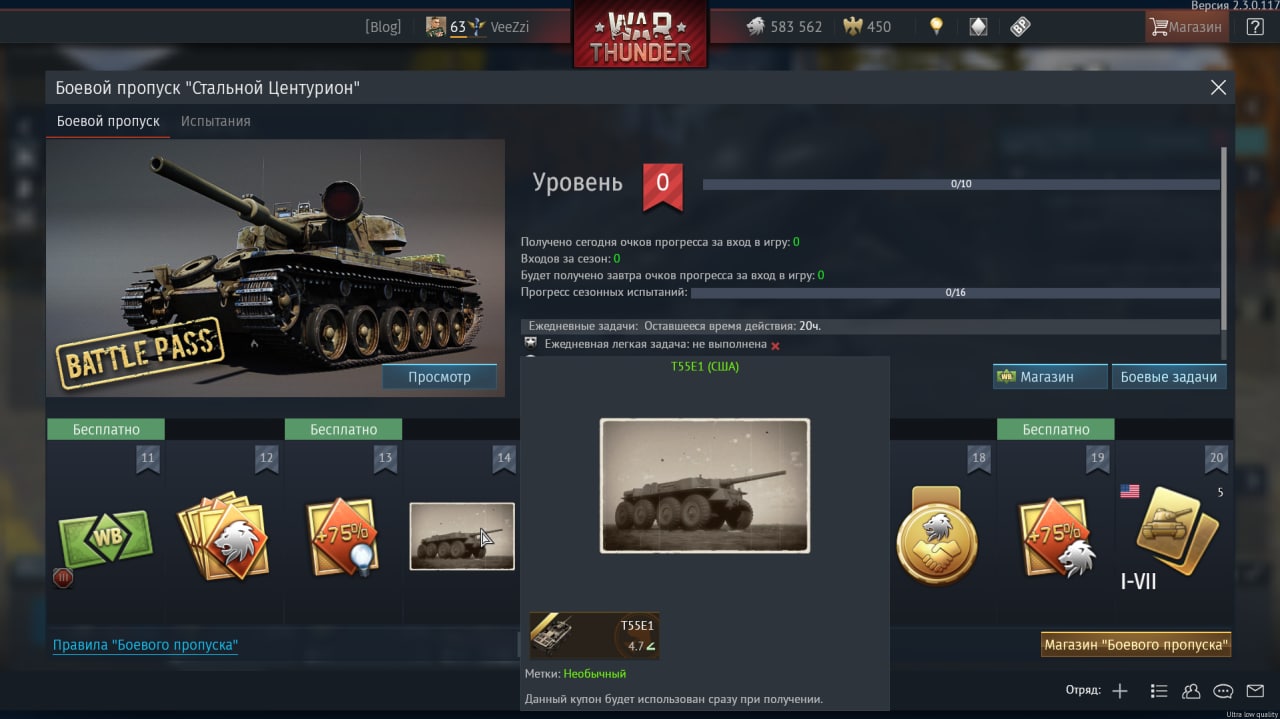
Task: Click the wager green WB reward icon
Action: [x=105, y=541]
